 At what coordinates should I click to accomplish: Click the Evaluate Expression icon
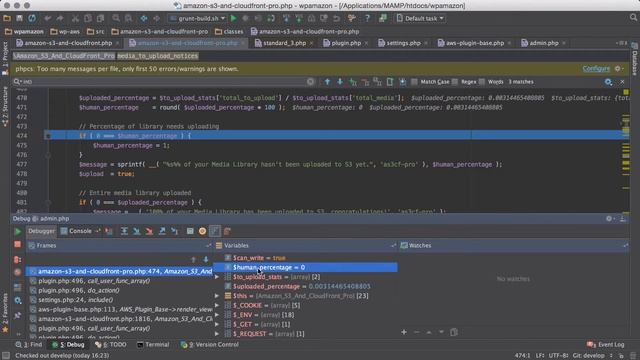tap(190, 231)
